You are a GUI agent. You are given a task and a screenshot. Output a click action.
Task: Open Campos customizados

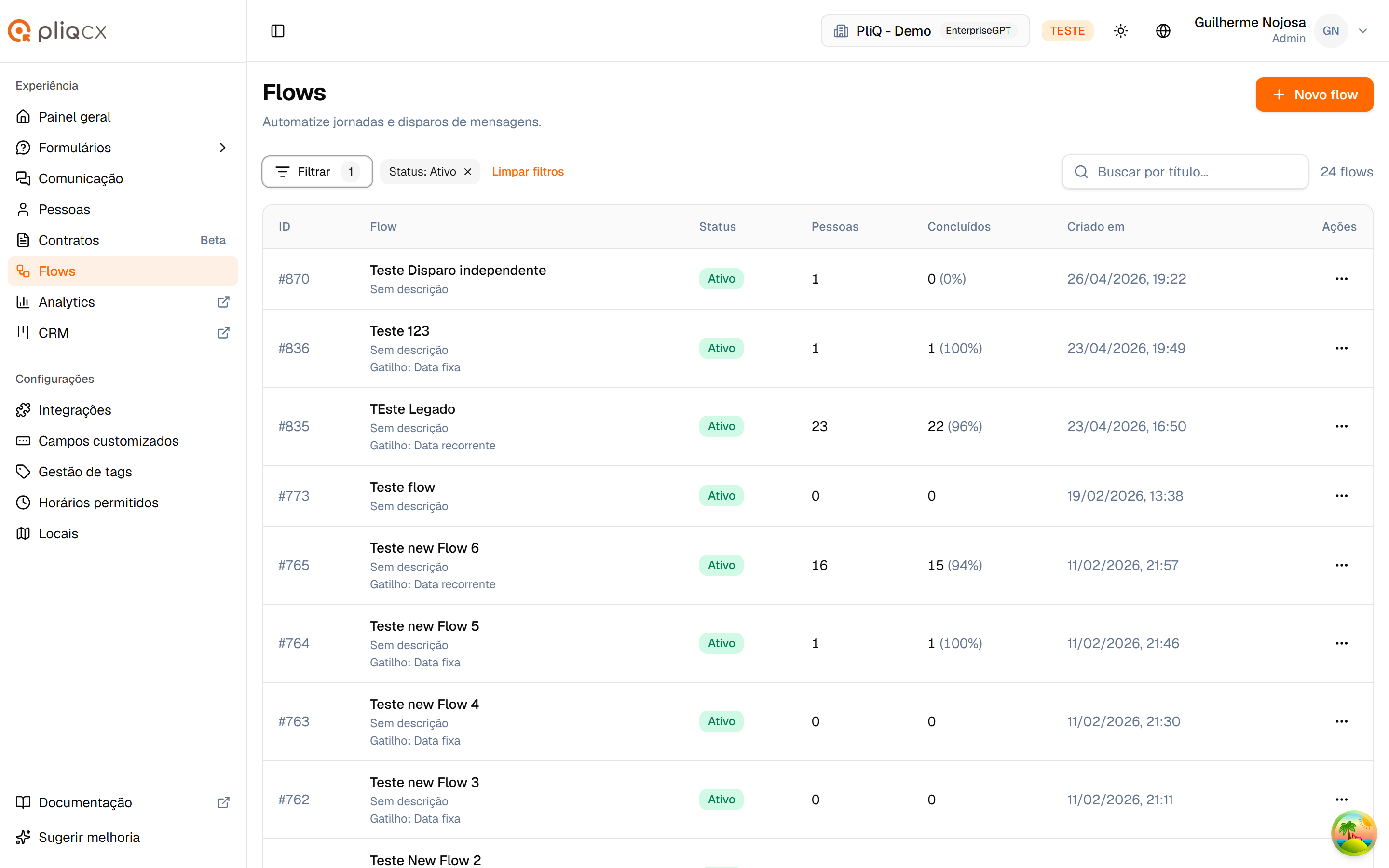[x=123, y=441]
